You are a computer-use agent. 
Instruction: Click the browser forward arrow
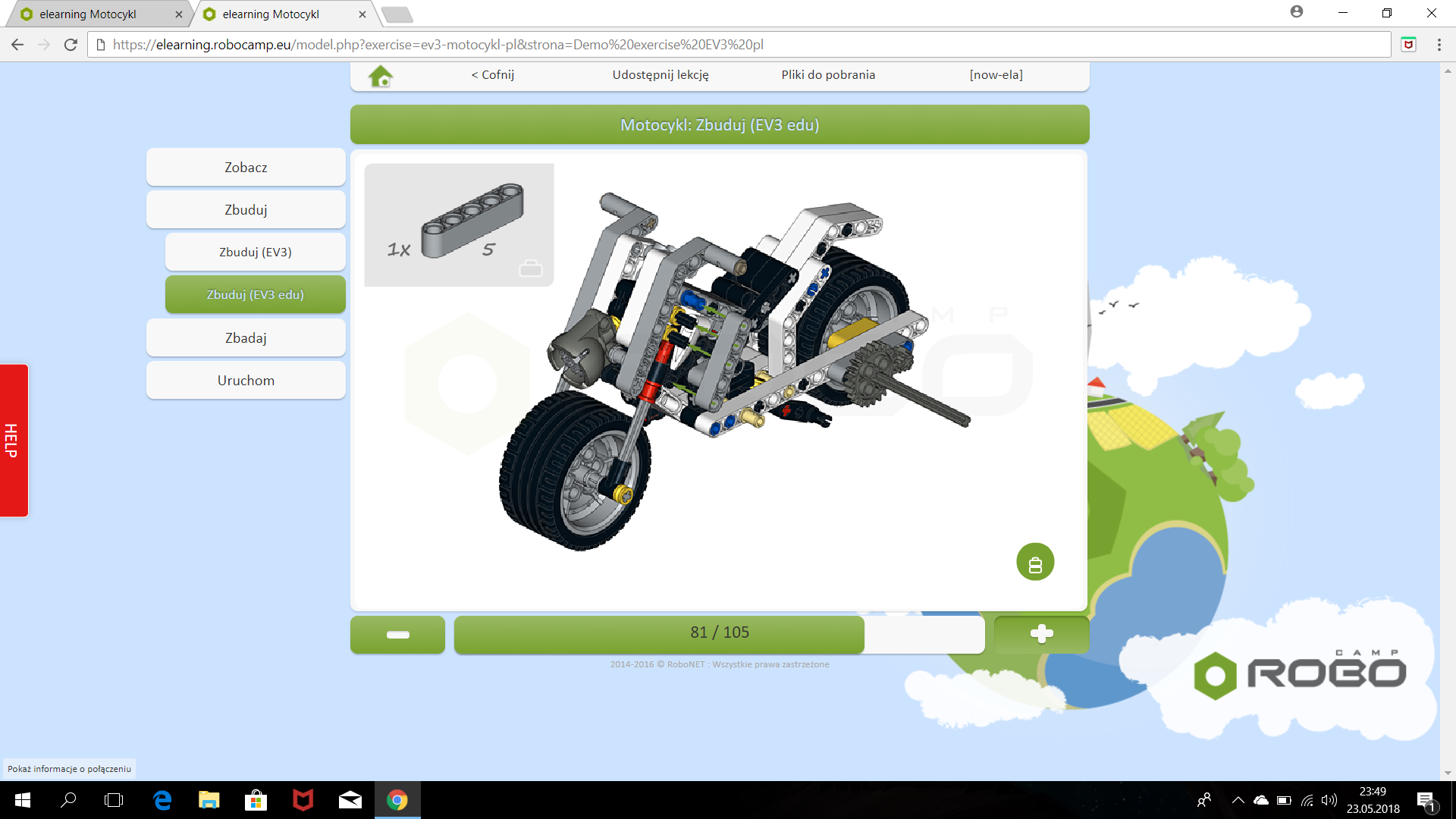44,45
